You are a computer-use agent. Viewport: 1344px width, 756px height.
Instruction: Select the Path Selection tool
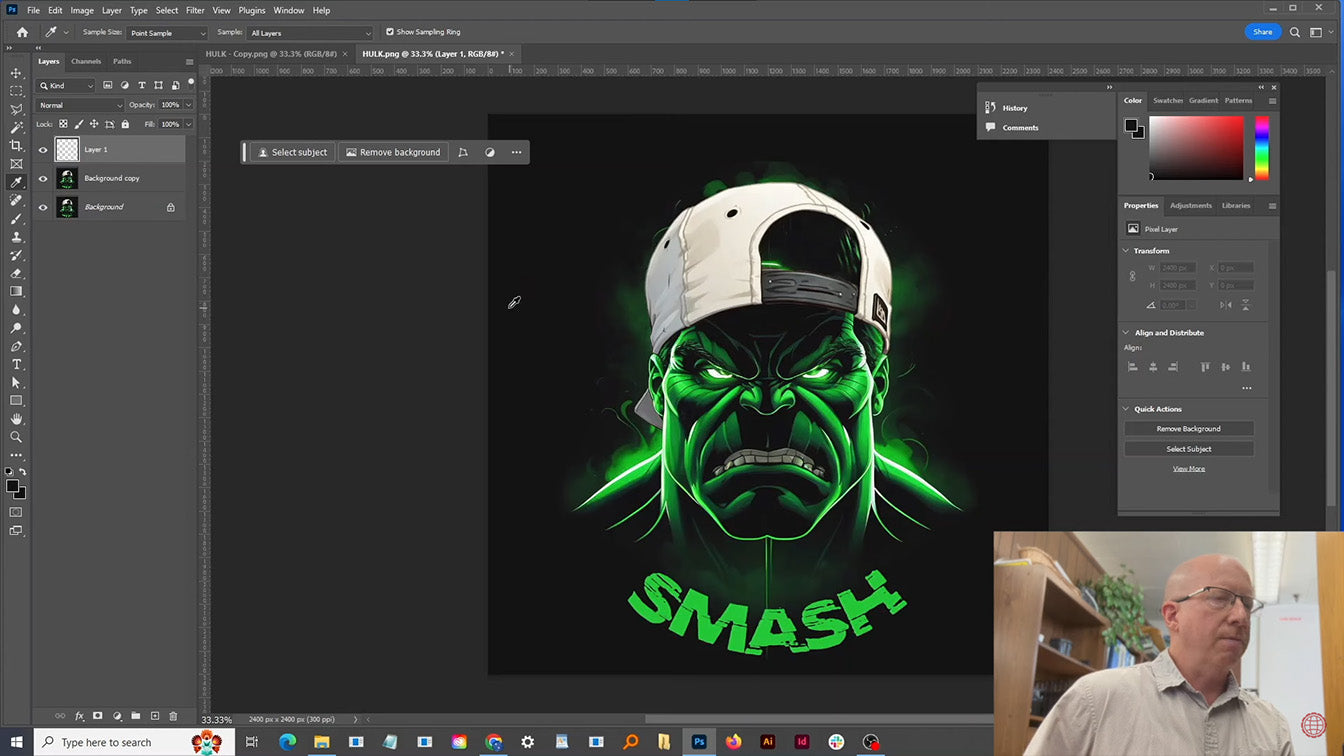pos(16,382)
